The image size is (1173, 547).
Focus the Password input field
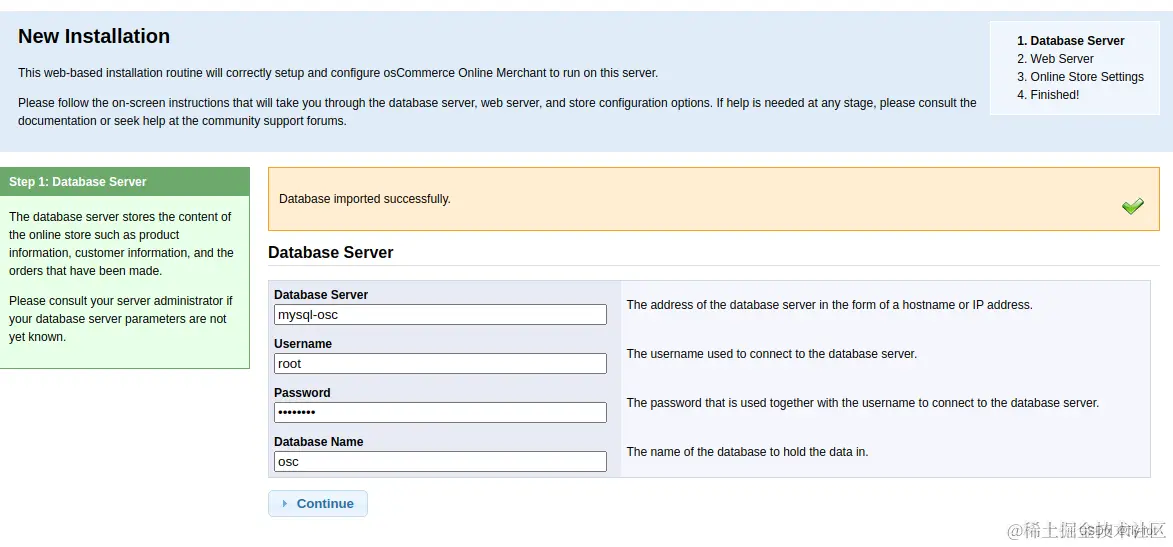tap(440, 412)
